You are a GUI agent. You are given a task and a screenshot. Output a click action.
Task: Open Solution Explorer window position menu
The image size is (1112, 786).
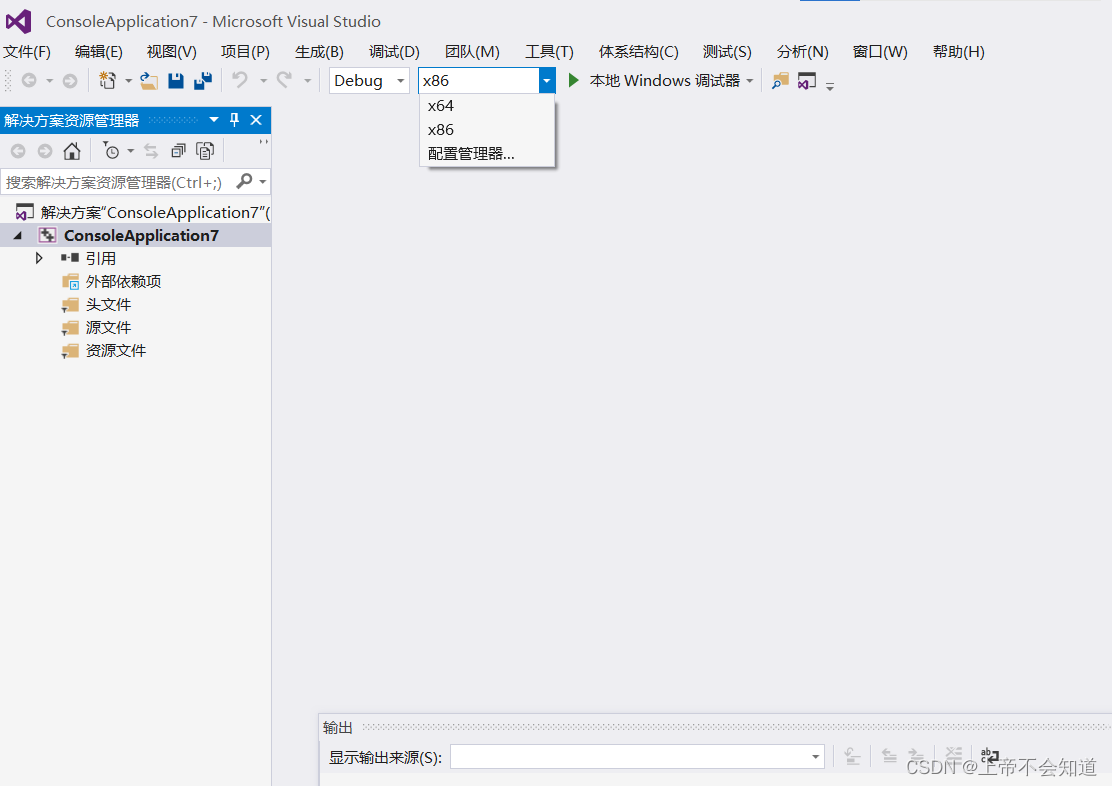pos(213,120)
